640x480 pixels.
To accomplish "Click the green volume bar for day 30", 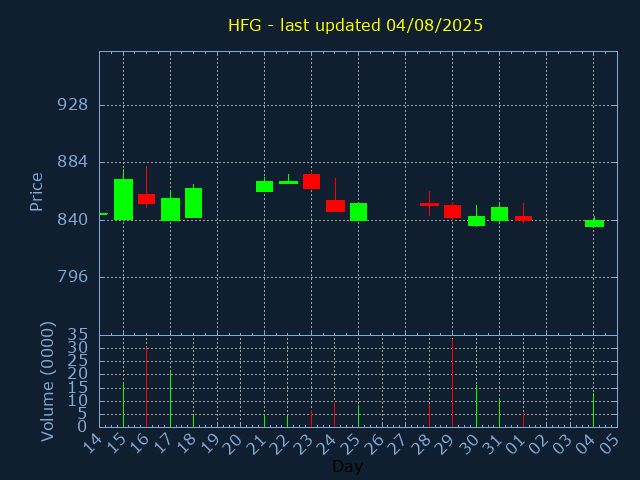I will coord(476,406).
